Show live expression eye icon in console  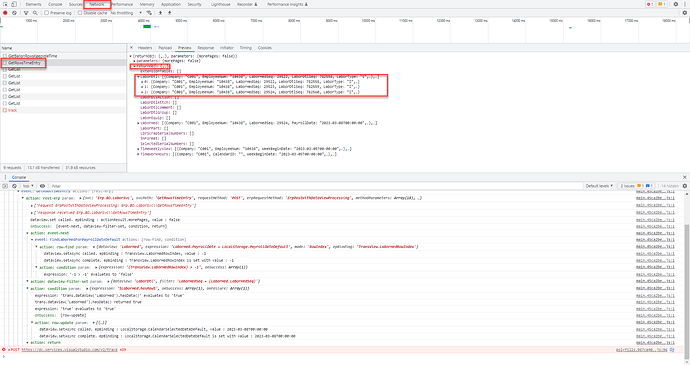click(x=42, y=186)
